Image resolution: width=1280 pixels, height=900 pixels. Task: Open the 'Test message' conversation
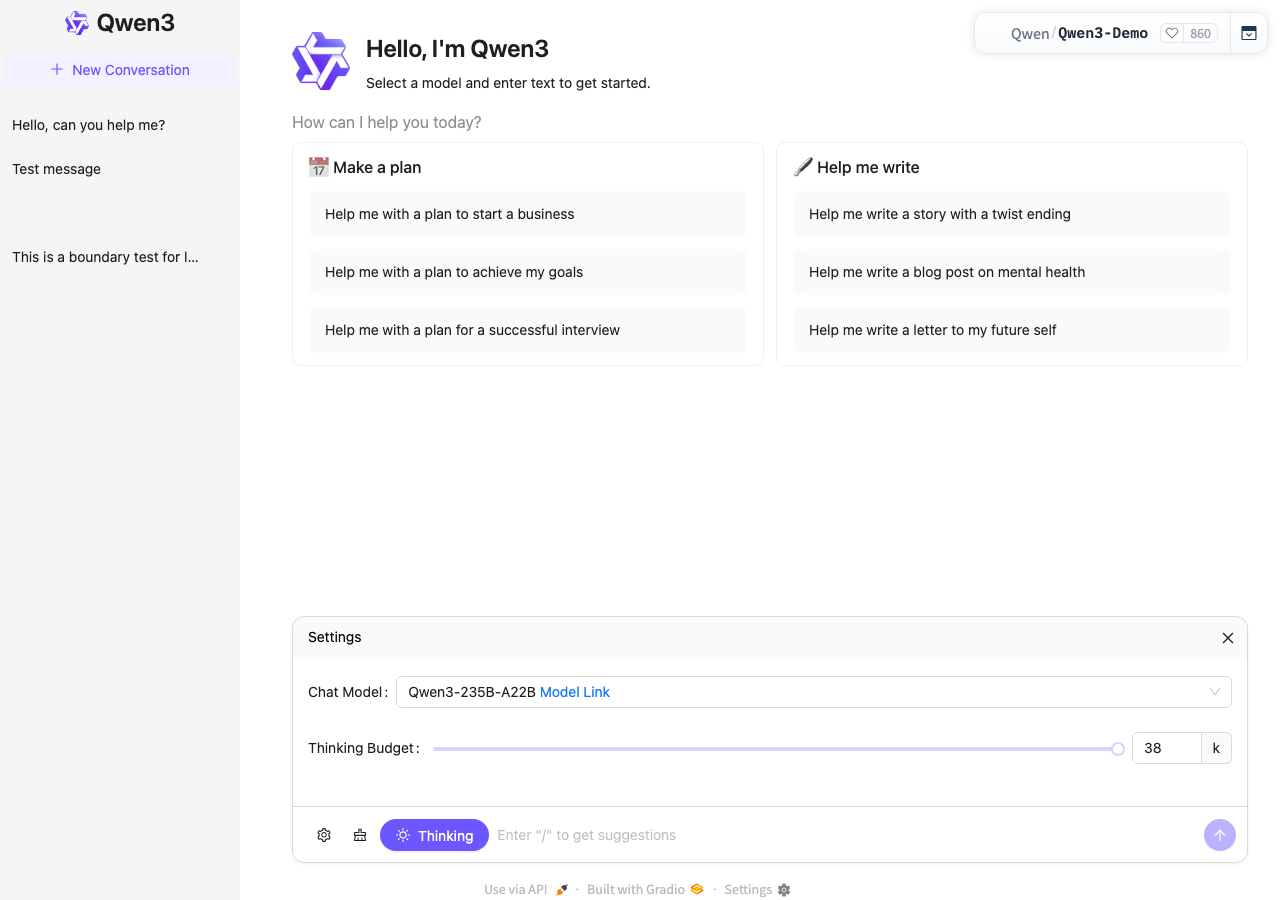pyautogui.click(x=120, y=169)
